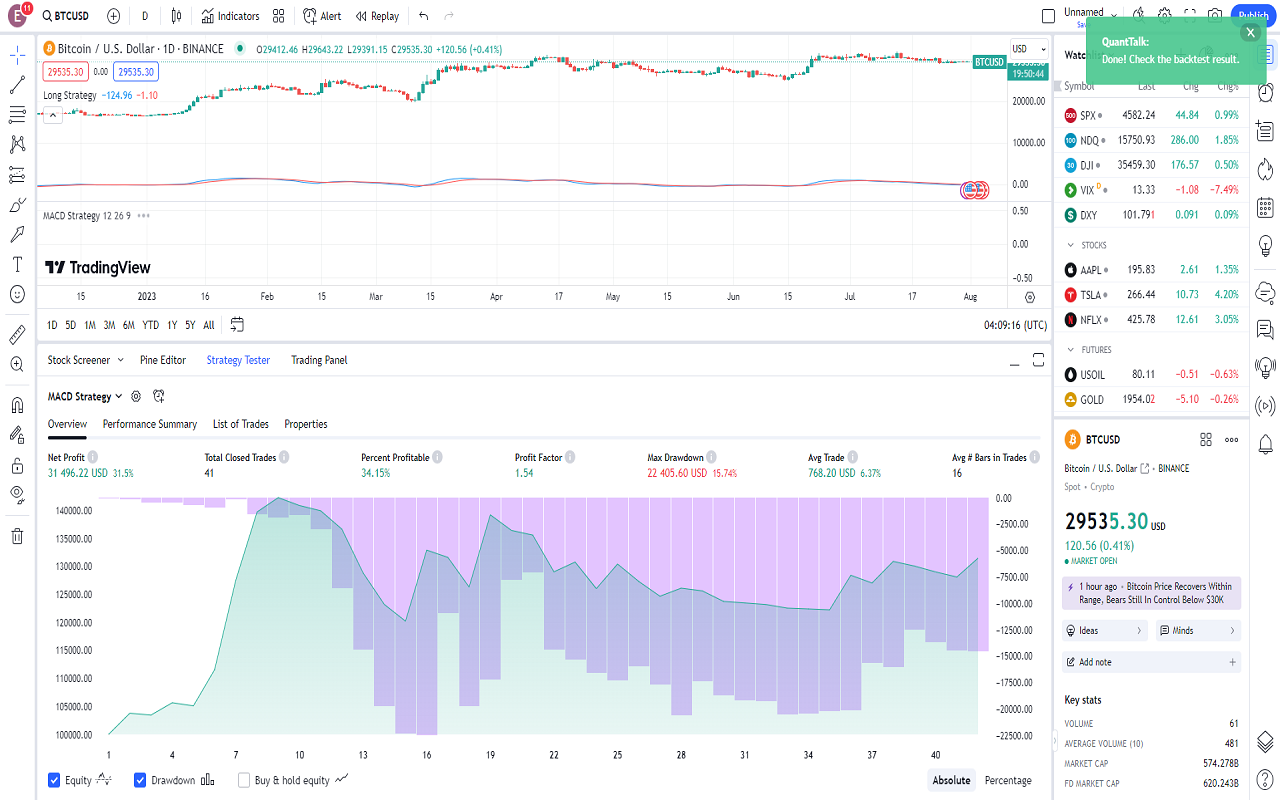Uncheck the Equity checkbox
This screenshot has width=1280, height=800.
pyautogui.click(x=54, y=780)
